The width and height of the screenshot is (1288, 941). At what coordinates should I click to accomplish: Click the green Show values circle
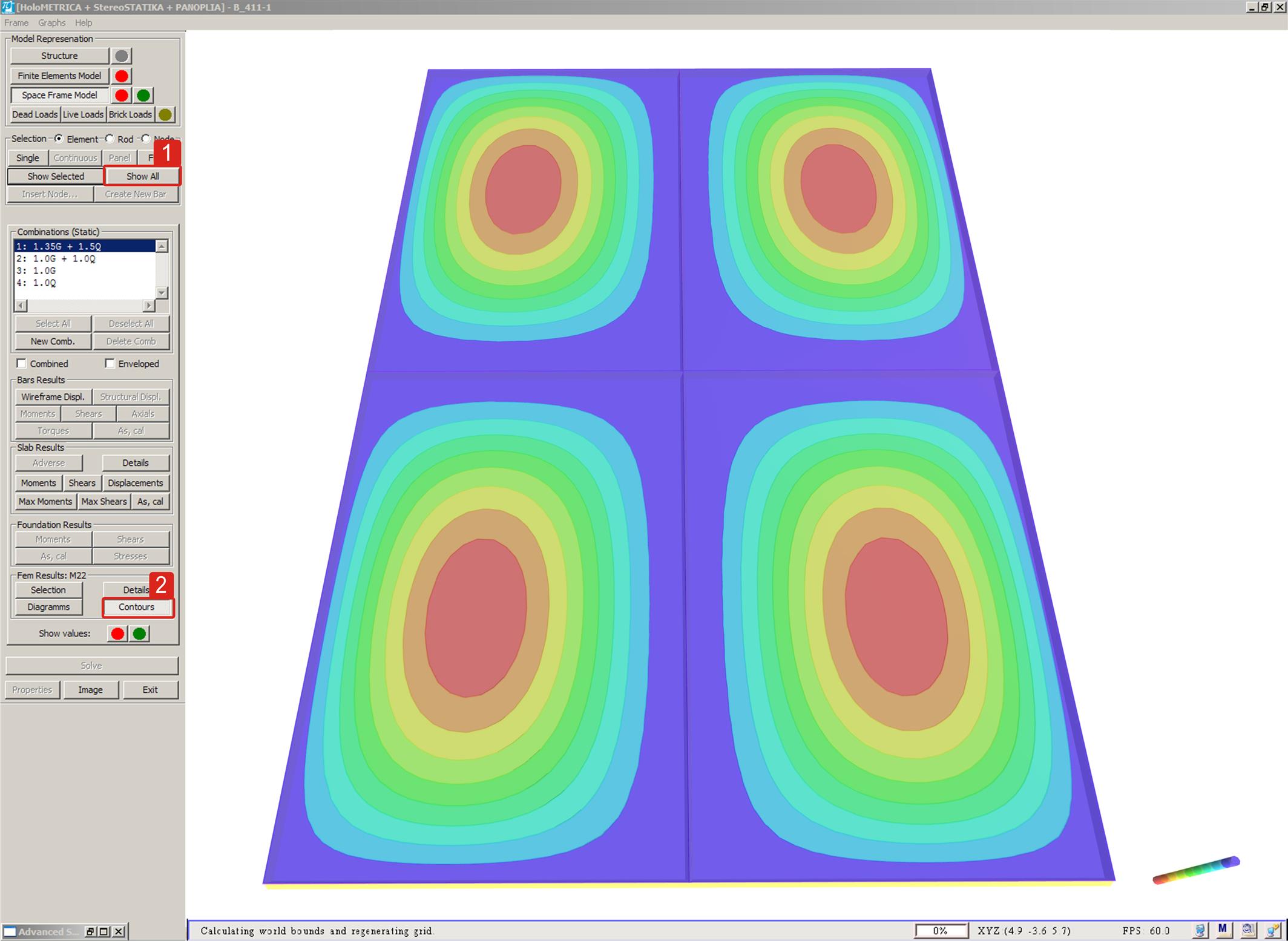coord(139,634)
